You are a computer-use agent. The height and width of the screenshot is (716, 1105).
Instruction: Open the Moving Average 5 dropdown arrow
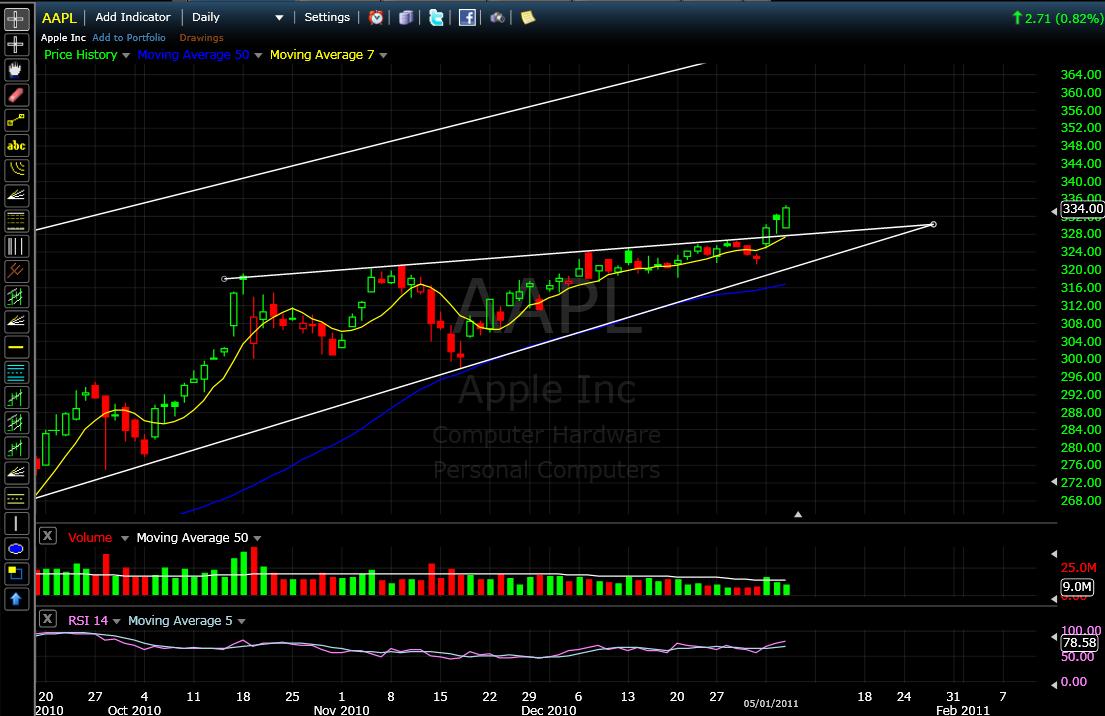click(x=242, y=621)
